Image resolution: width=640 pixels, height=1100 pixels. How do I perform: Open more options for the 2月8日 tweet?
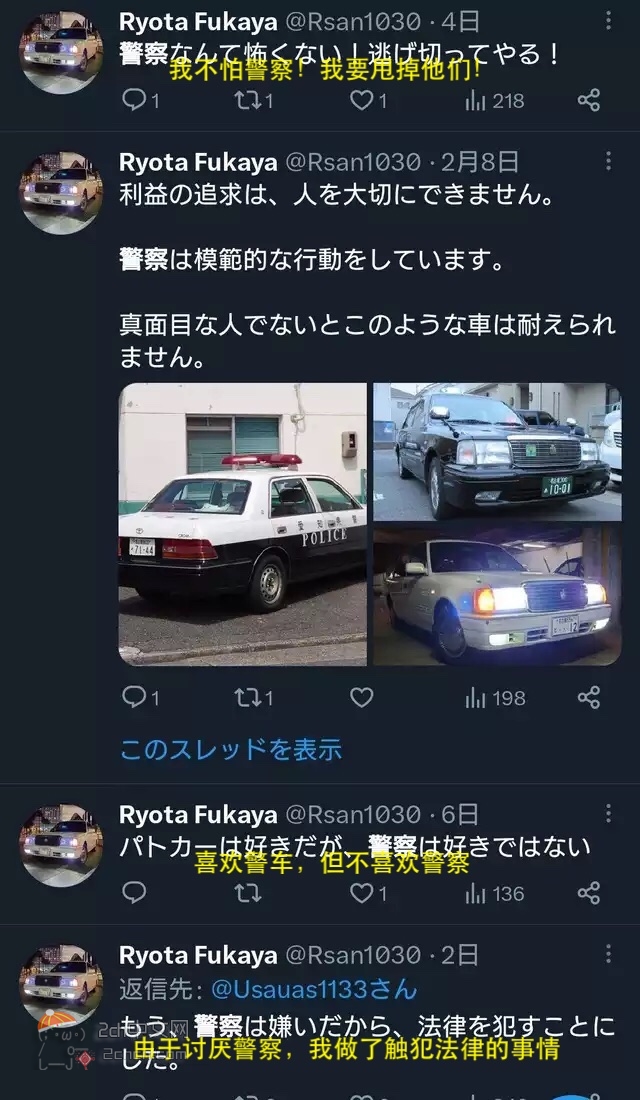608,161
